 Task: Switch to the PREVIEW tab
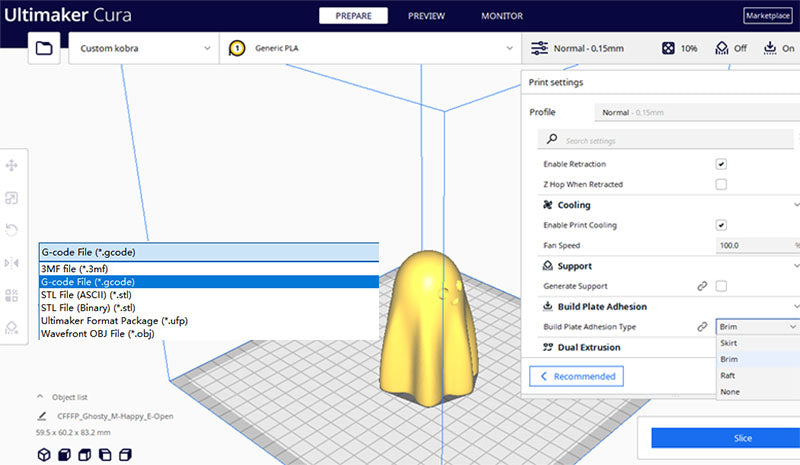point(427,16)
